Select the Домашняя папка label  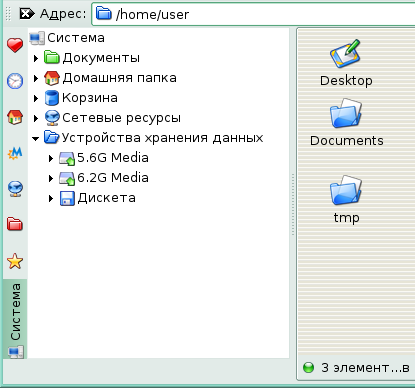point(119,78)
